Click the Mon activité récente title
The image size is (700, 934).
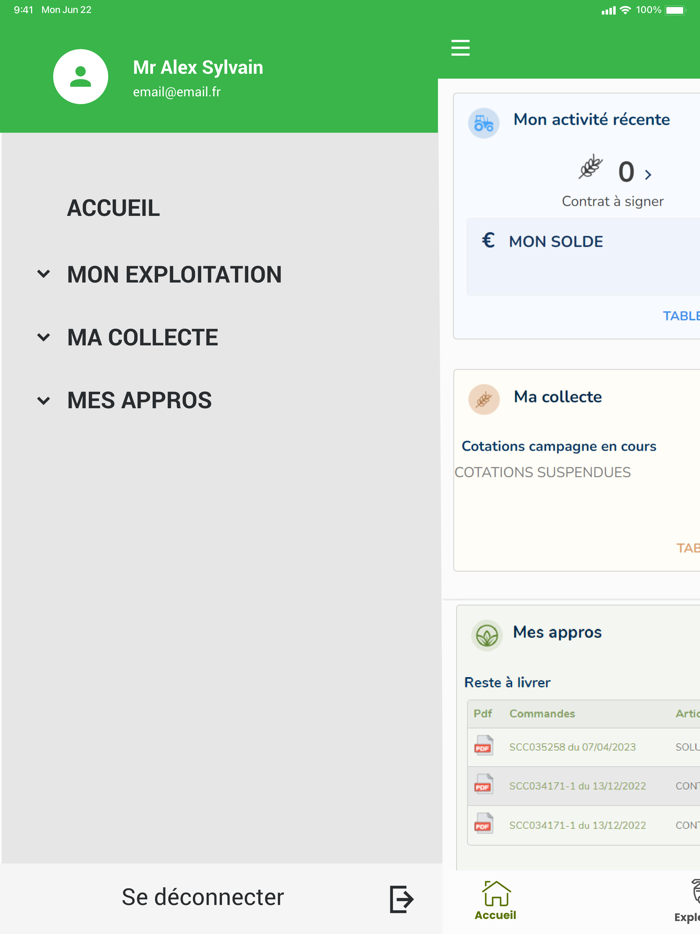(x=592, y=120)
